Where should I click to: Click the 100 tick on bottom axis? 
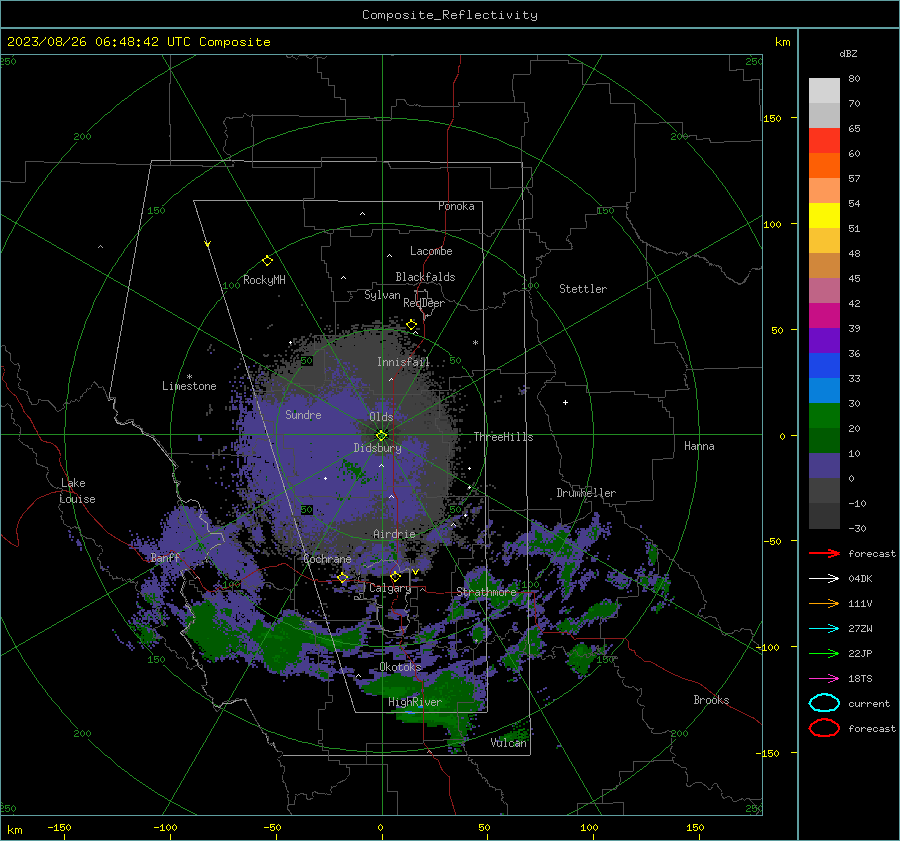pyautogui.click(x=589, y=827)
